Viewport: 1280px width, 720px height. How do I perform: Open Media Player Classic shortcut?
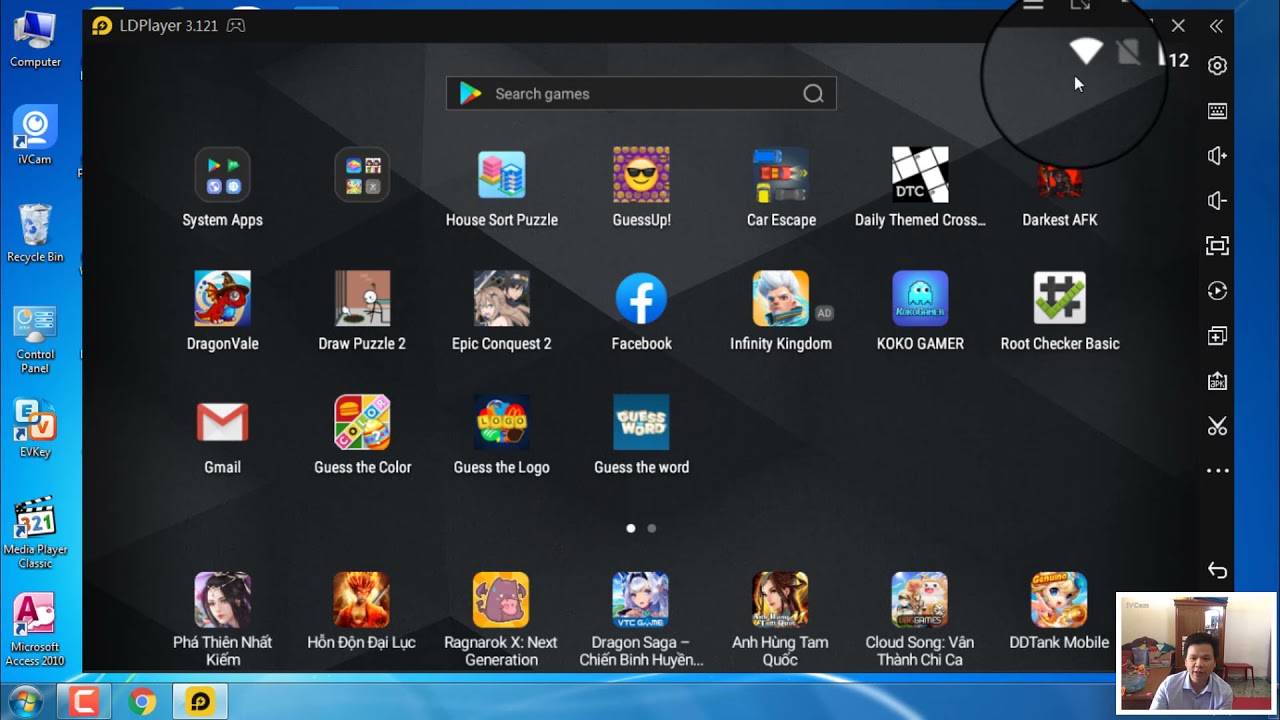click(35, 532)
